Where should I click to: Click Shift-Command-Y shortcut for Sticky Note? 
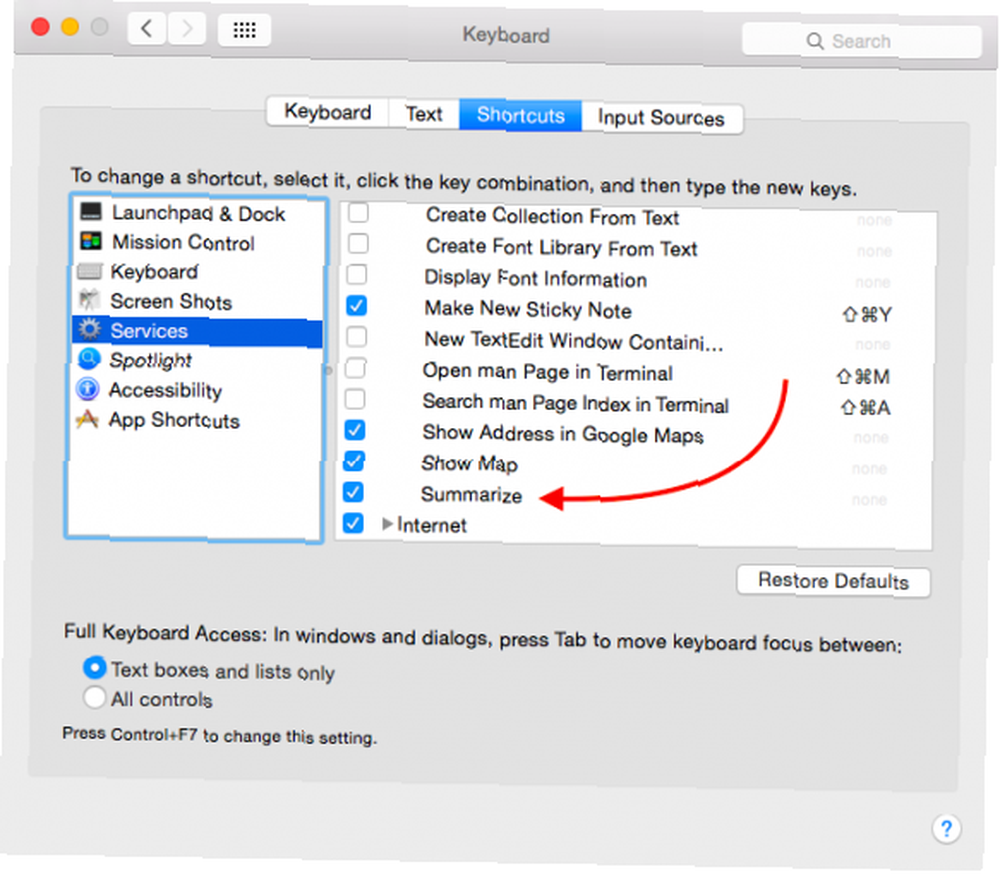point(867,315)
